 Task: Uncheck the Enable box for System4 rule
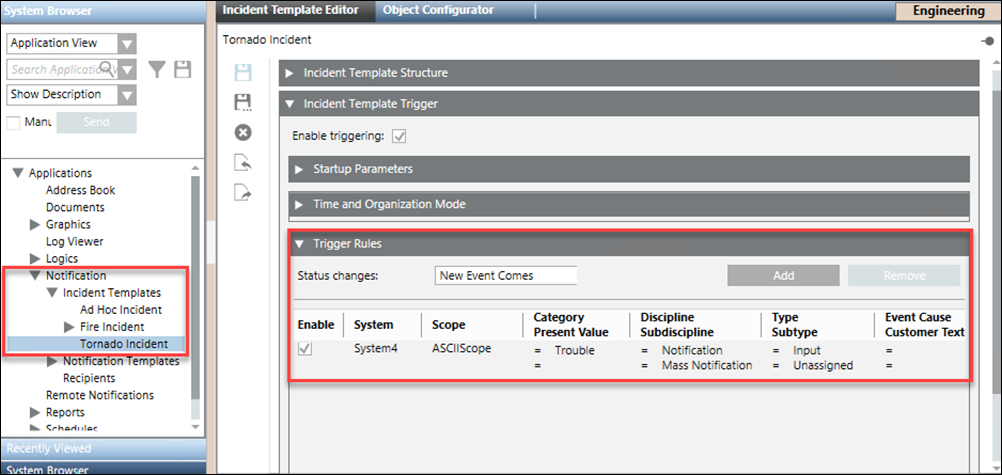tap(306, 350)
